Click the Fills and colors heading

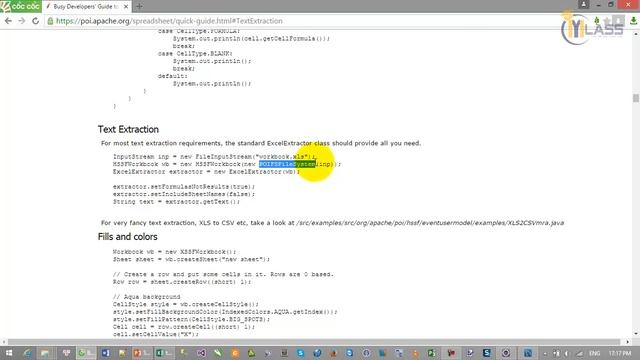pyautogui.click(x=127, y=237)
